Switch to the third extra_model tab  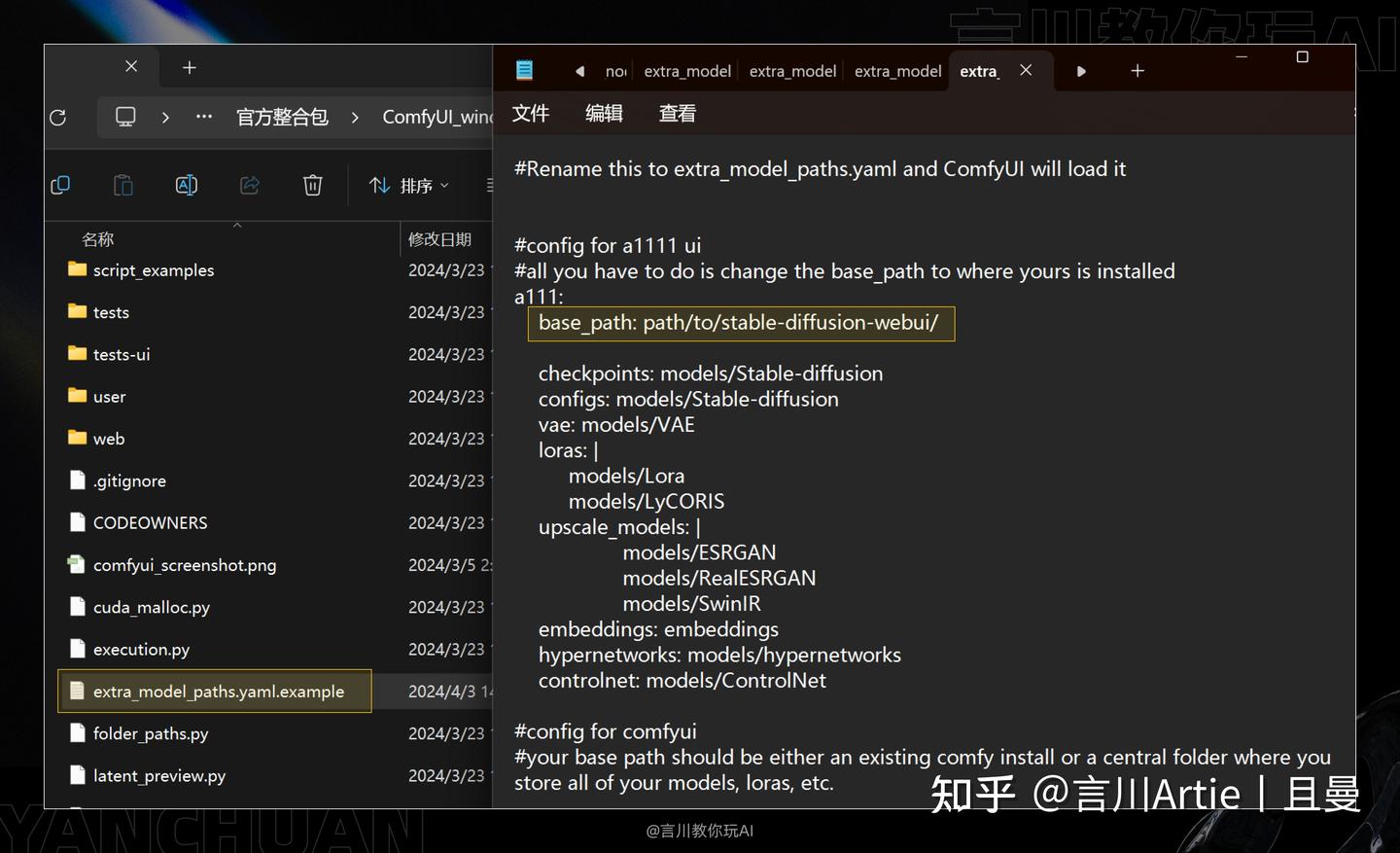pyautogui.click(x=897, y=71)
